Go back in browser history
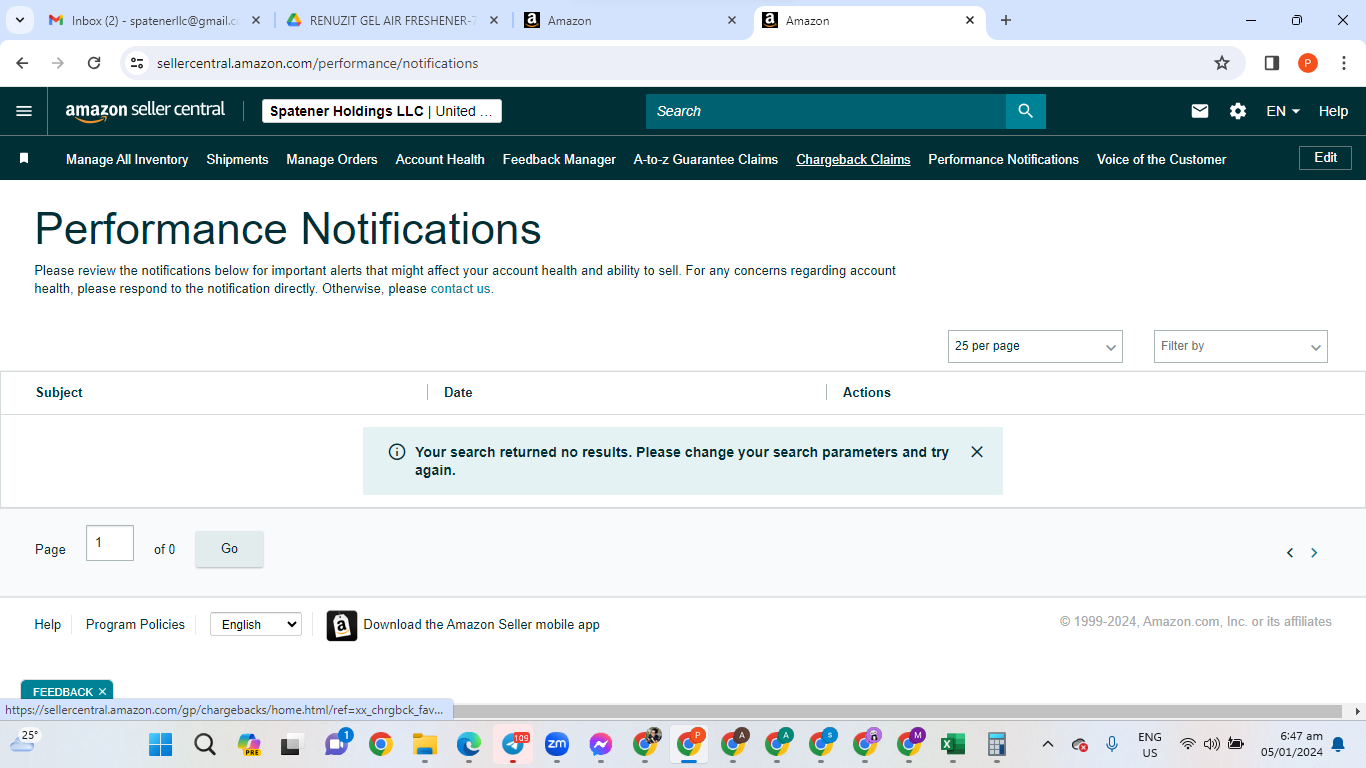1366x768 pixels. tap(22, 63)
